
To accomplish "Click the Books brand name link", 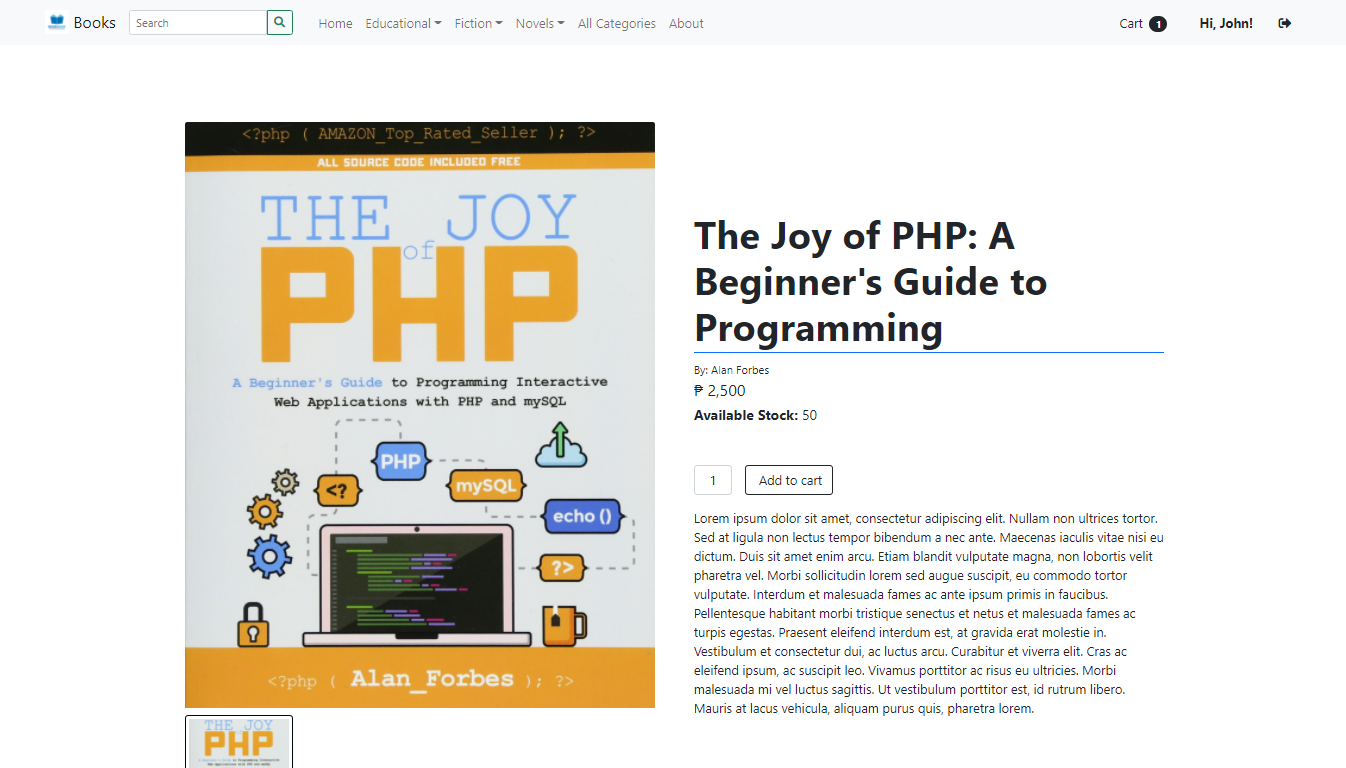I will 94,22.
